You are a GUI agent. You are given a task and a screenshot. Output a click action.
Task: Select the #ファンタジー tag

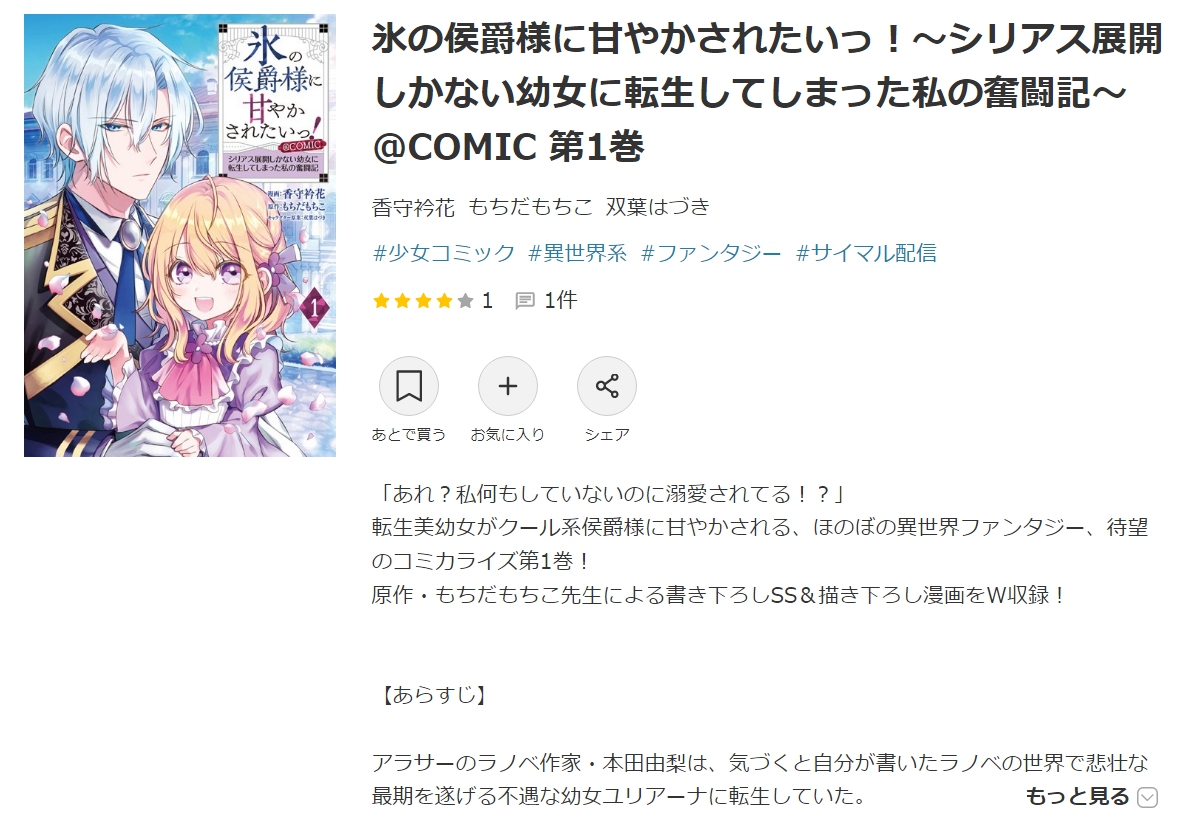(711, 253)
